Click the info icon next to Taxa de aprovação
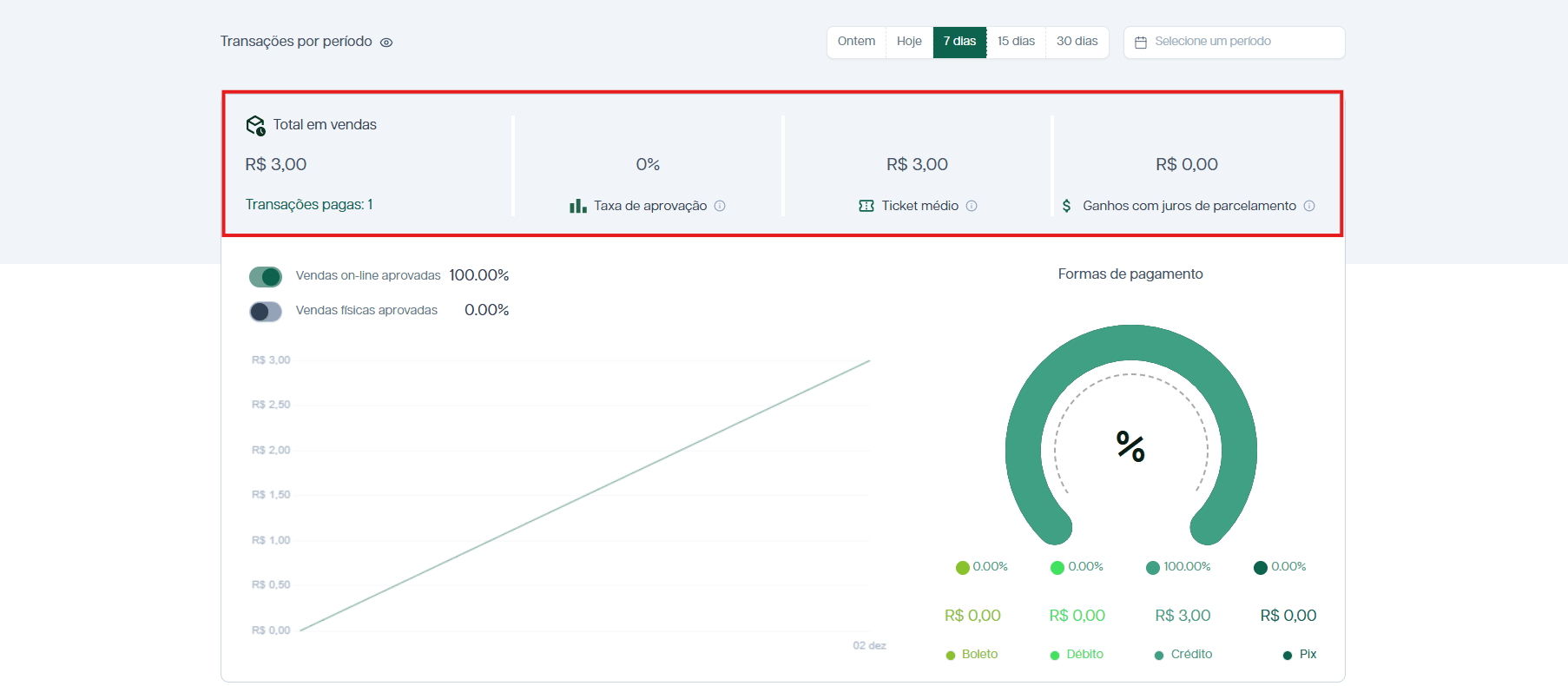 coord(720,206)
